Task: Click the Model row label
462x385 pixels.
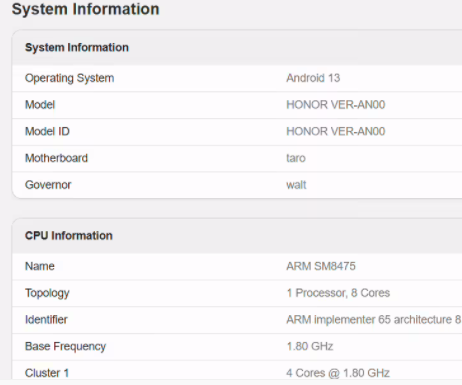Action: tap(40, 105)
